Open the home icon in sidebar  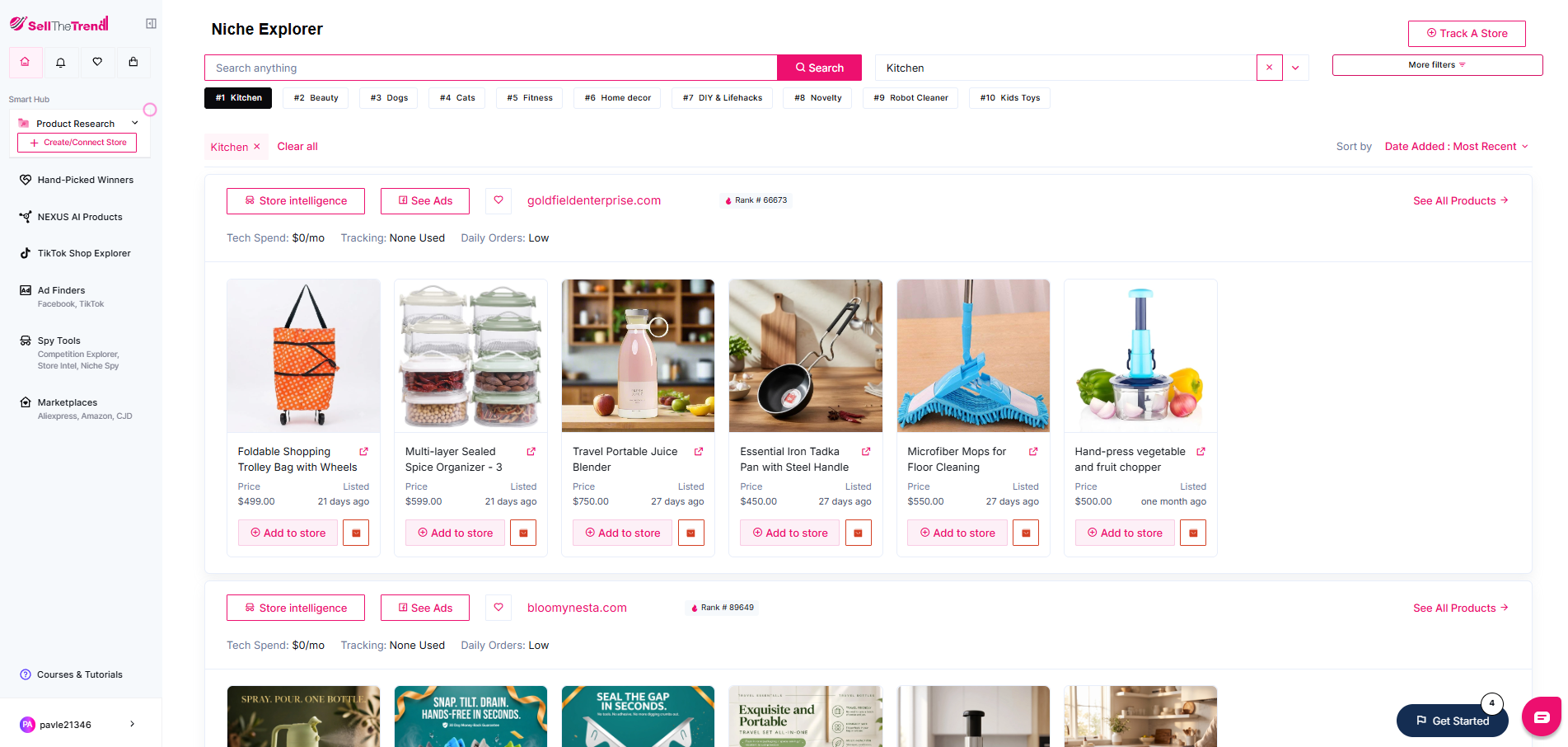[x=26, y=62]
